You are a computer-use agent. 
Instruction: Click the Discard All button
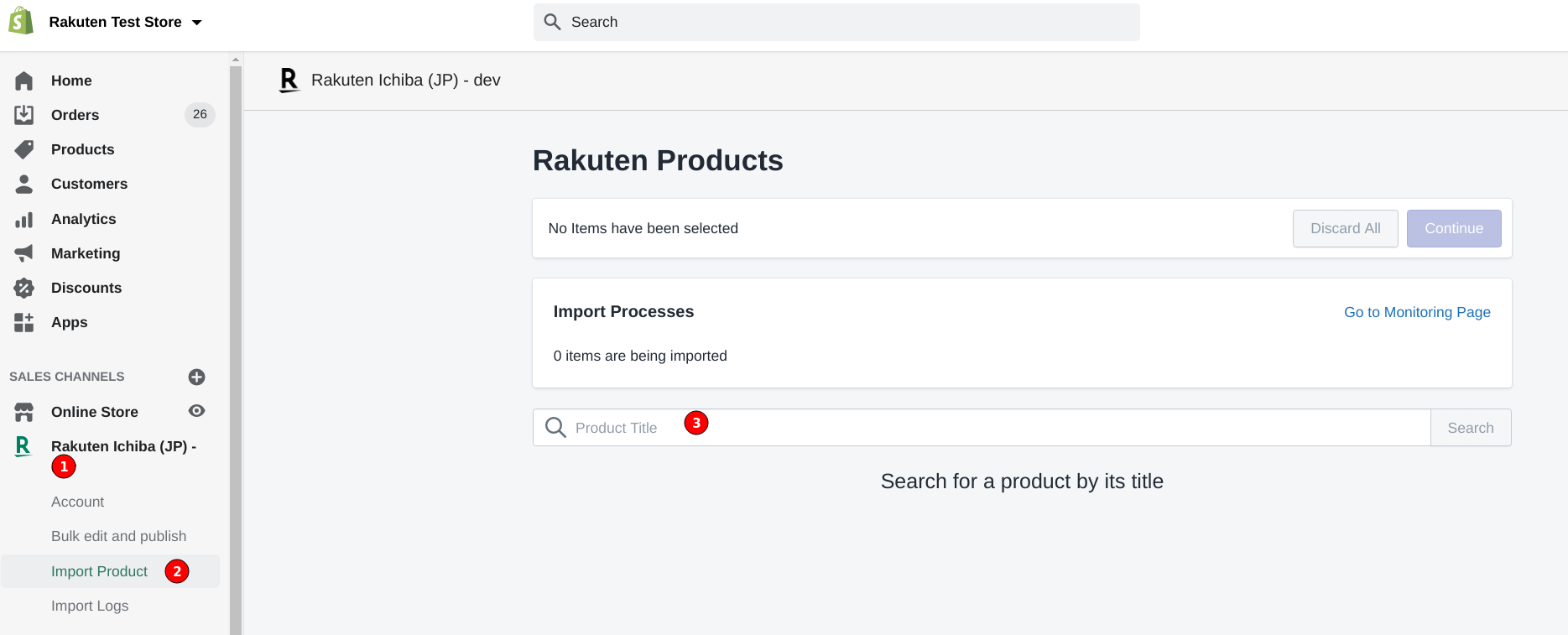click(1346, 228)
